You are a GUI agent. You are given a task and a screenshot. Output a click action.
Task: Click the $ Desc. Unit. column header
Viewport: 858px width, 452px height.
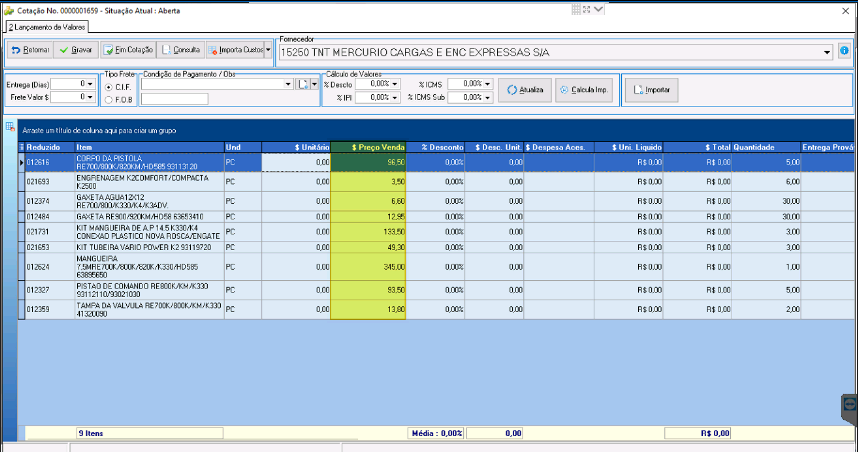(x=494, y=147)
